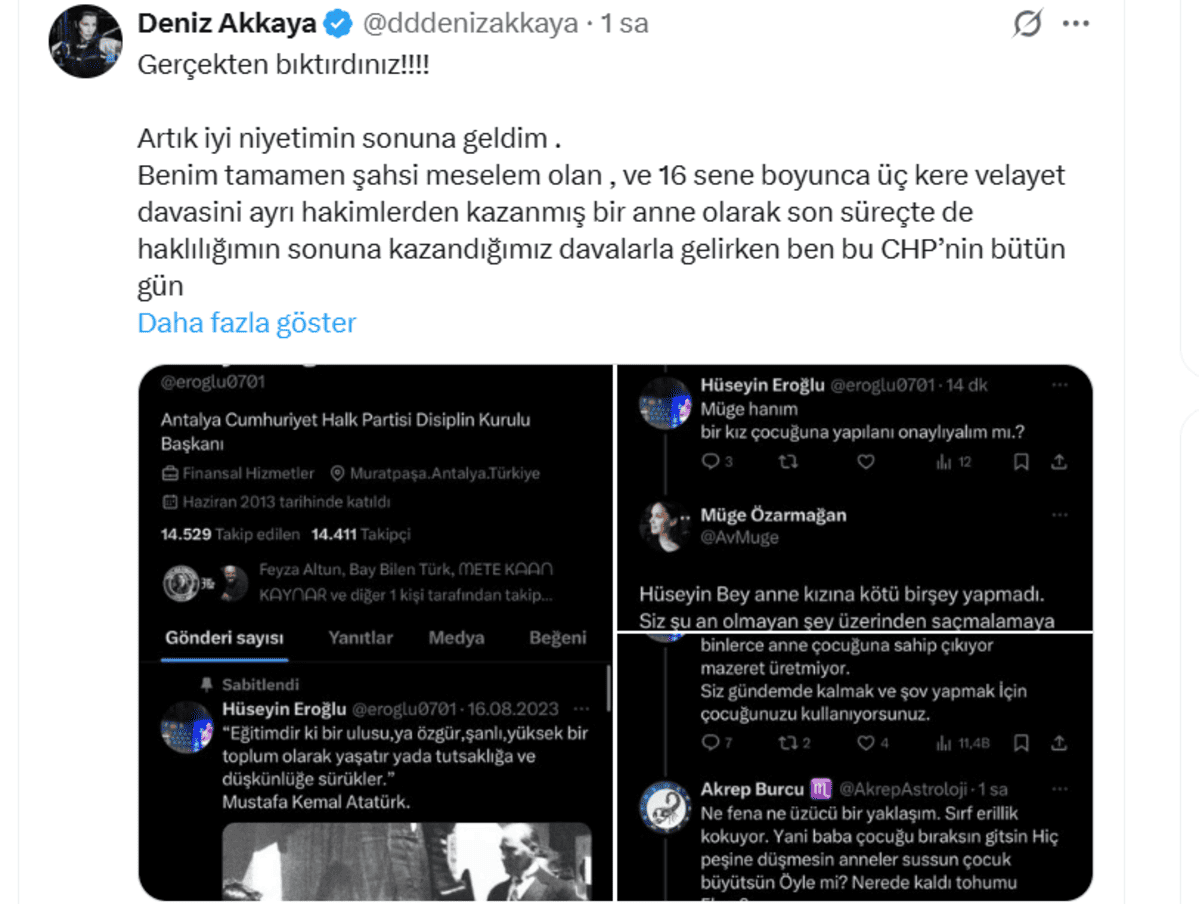The image size is (1199, 904).
Task: Open the @dddenizakkaya handle link
Action: pos(470,24)
